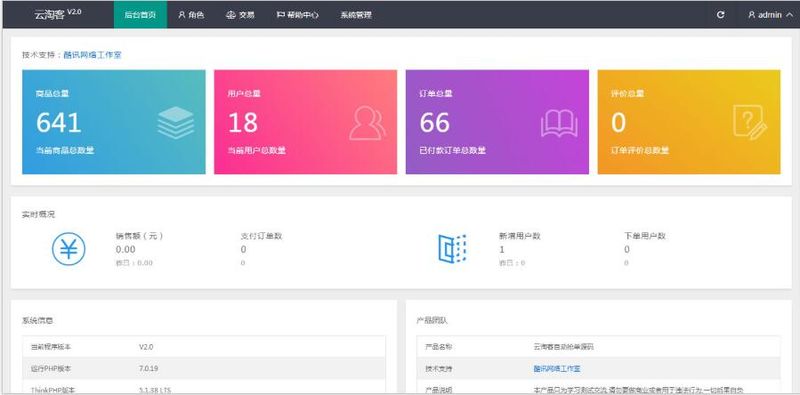800x395 pixels.
Task: Click the 产品团队 section heading
Action: click(432, 321)
